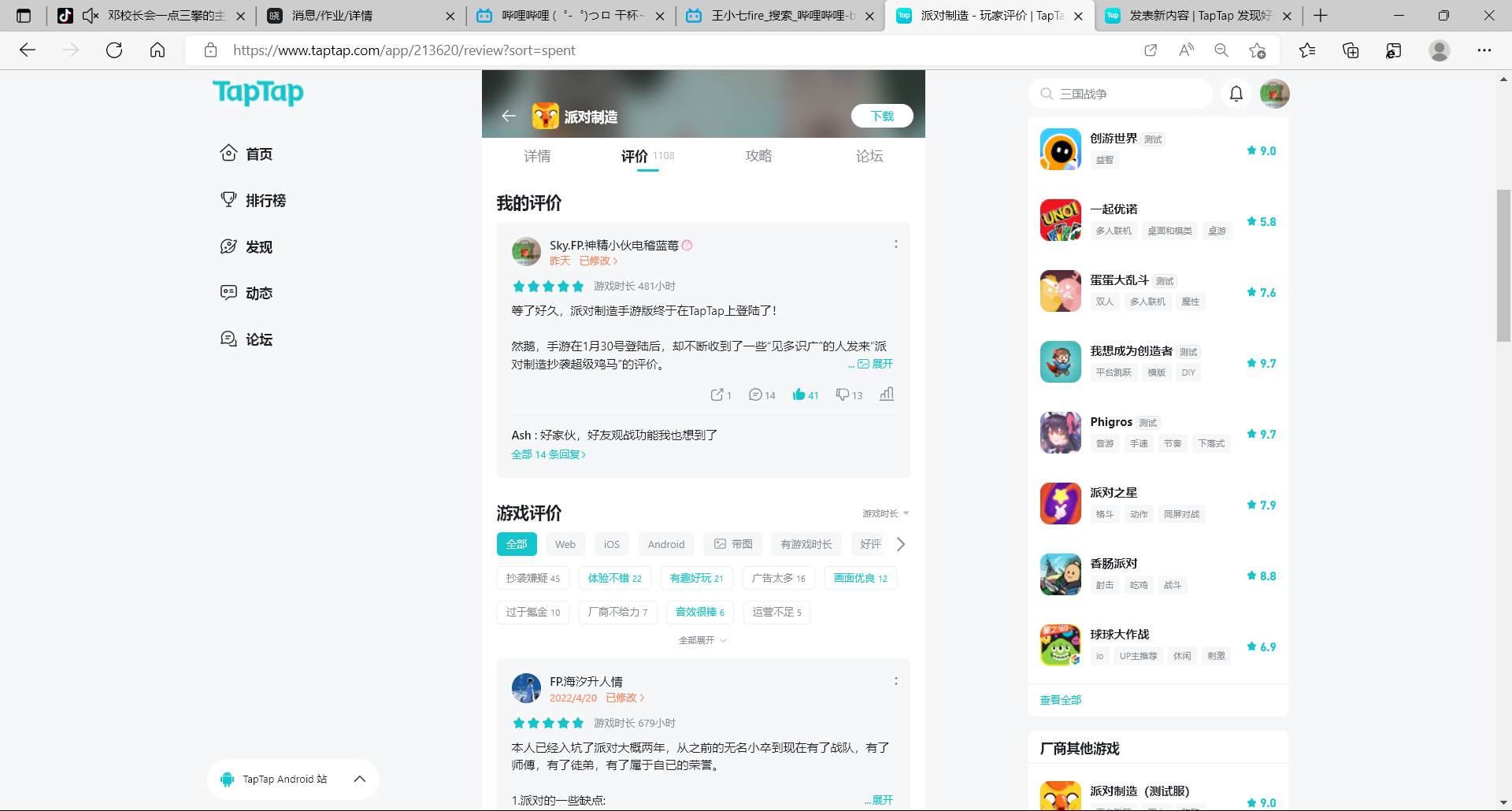This screenshot has width=1512, height=811.
Task: Open 动态 feed in sidebar
Action: [246, 293]
